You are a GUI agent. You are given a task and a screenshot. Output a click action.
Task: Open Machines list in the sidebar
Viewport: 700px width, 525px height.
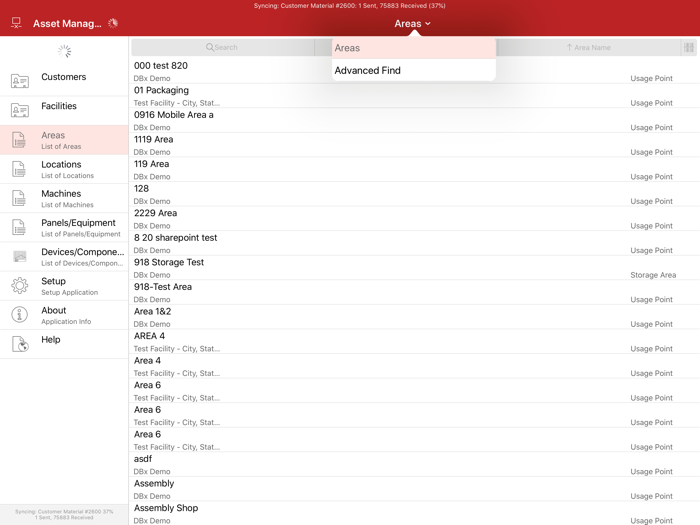click(64, 198)
